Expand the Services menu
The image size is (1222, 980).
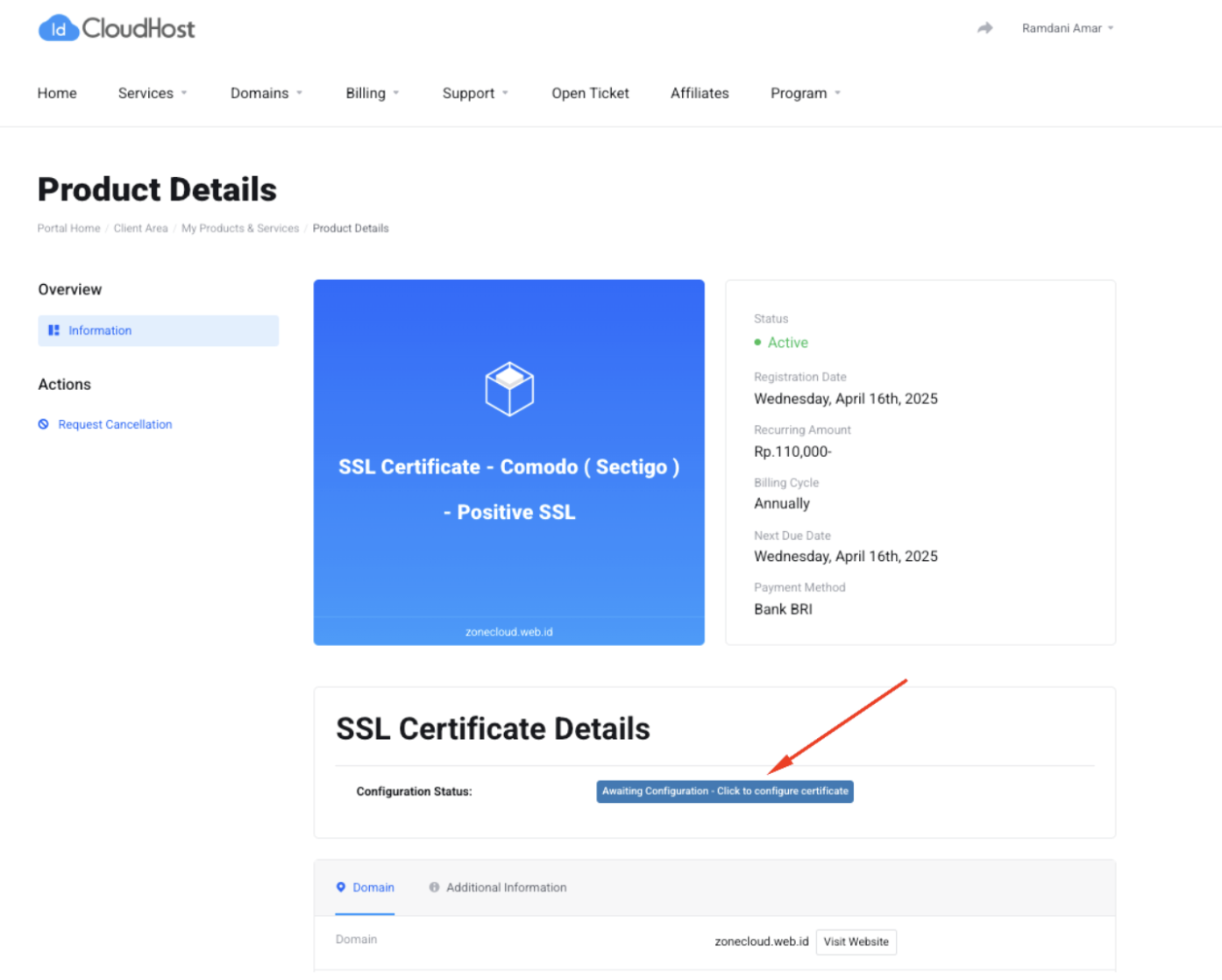click(x=153, y=93)
